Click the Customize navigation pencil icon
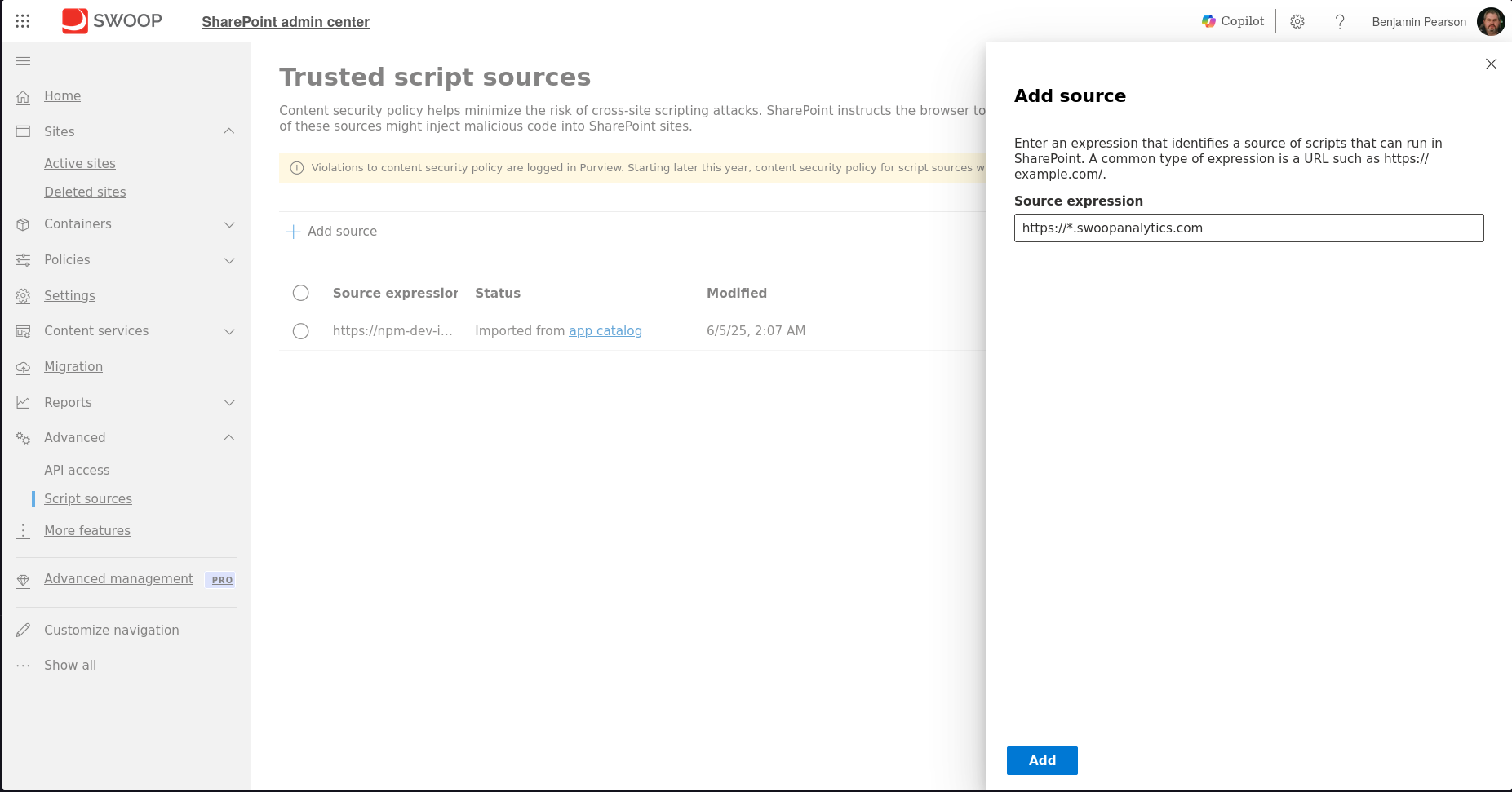 [23, 631]
